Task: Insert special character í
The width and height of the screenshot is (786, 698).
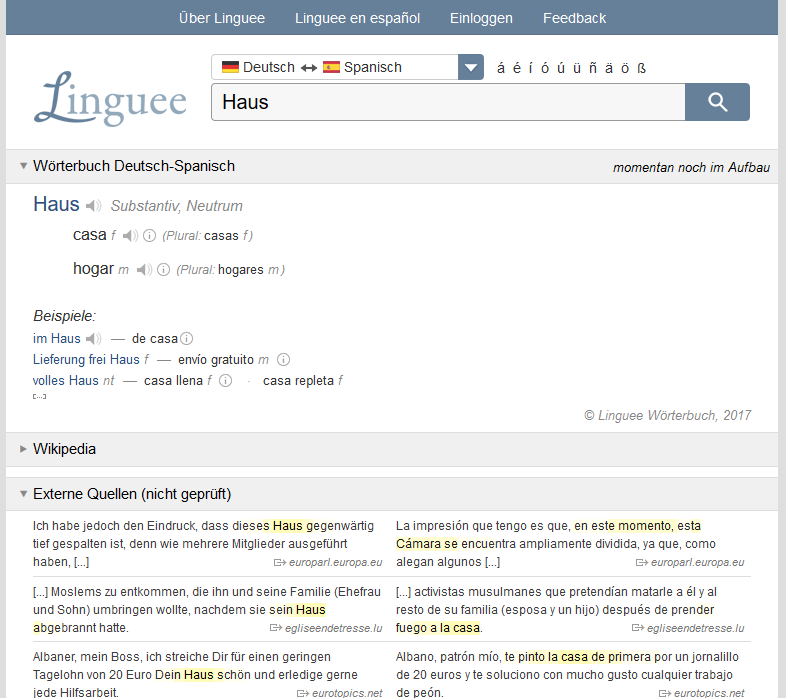Action: (x=531, y=68)
